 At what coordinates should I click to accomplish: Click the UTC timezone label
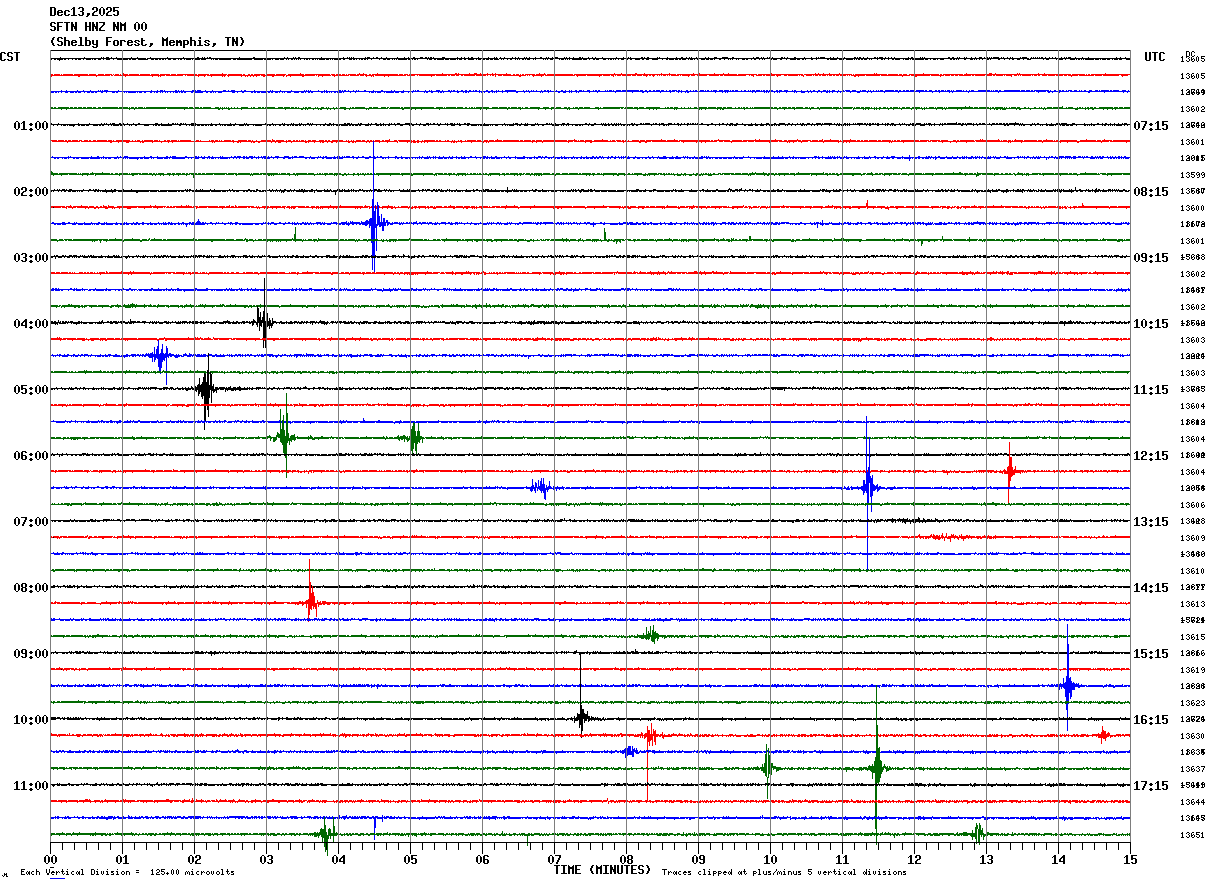(x=1154, y=57)
